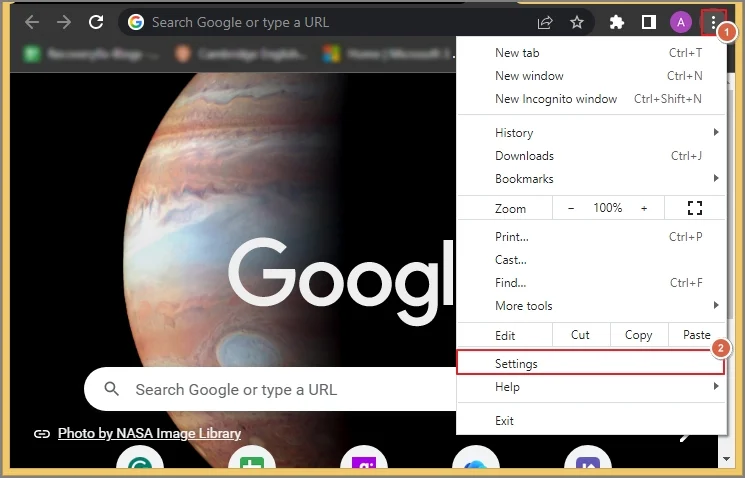Viewport: 745px width, 478px height.
Task: Click the fullscreen icon in the Zoom row
Action: coord(695,208)
